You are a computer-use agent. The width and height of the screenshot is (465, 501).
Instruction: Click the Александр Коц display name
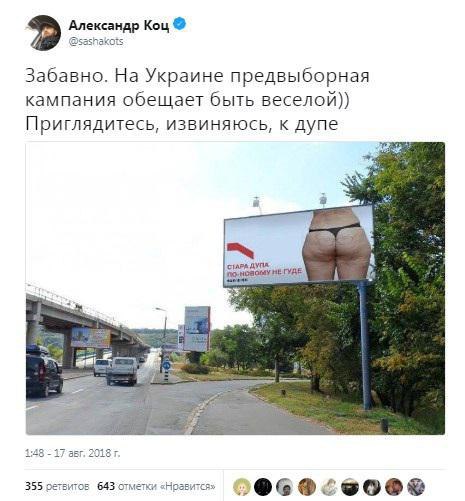(x=119, y=25)
